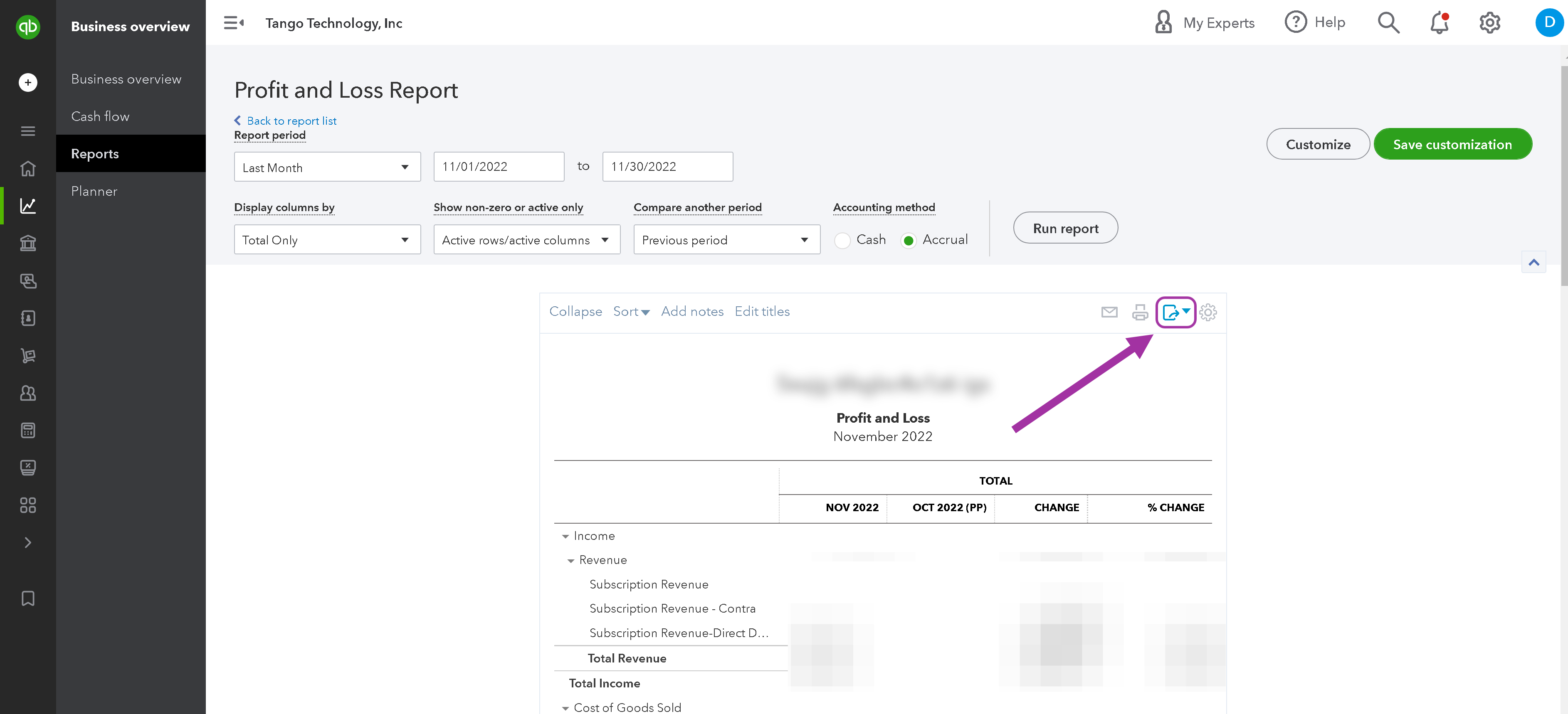The image size is (1568, 714).
Task: Open the Active rows/active columns dropdown
Action: click(x=526, y=240)
